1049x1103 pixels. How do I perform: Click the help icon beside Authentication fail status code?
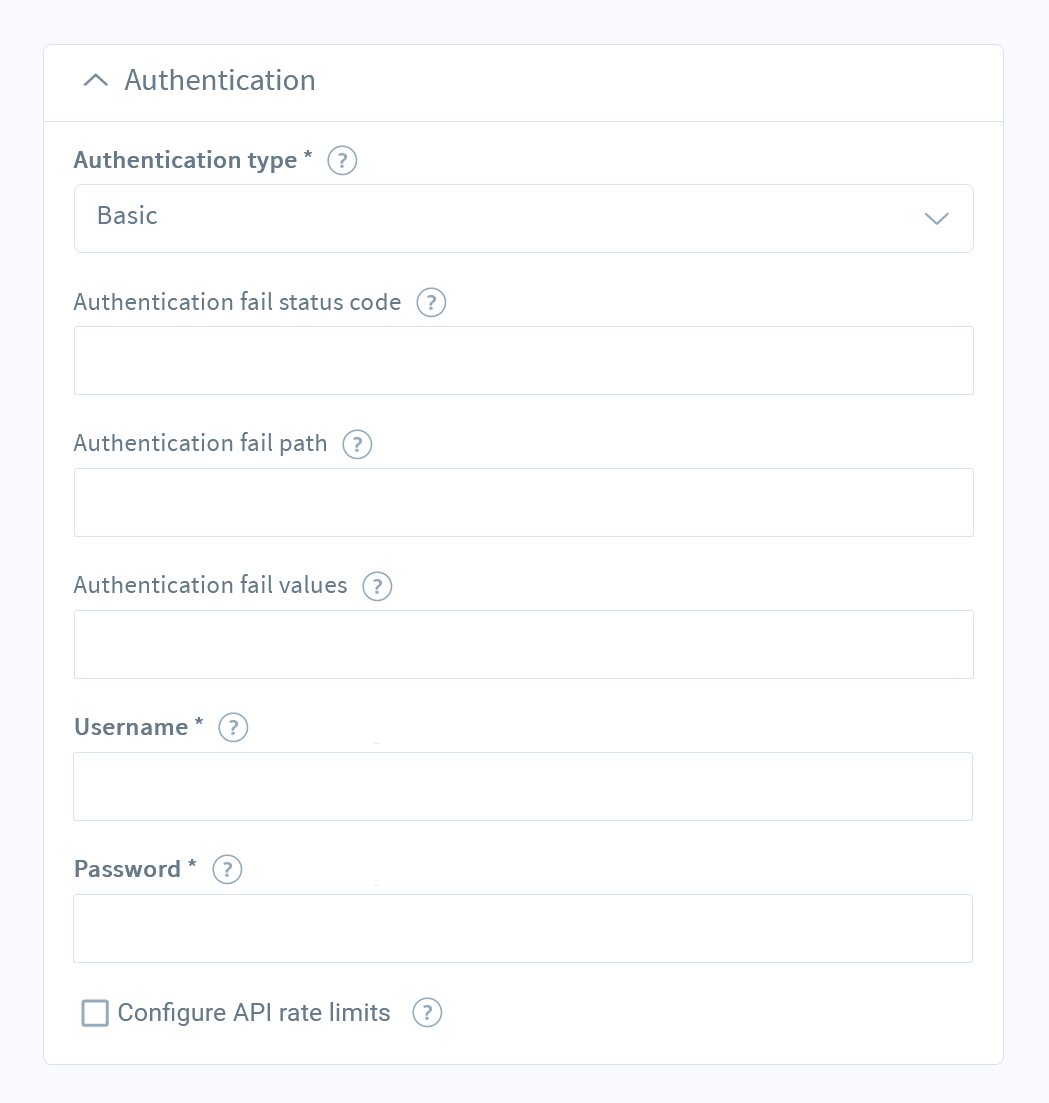(431, 303)
